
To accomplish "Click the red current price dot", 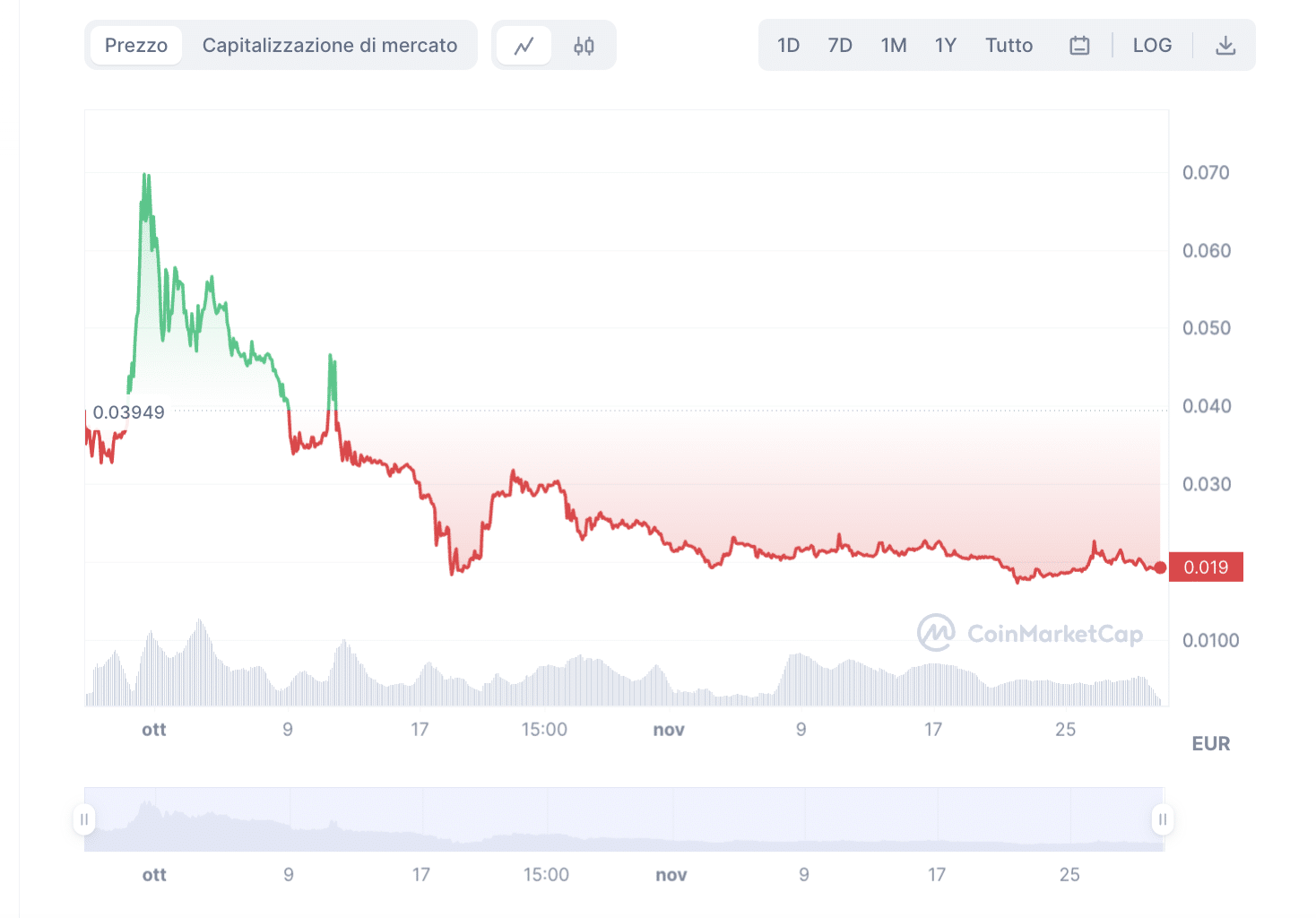I will pyautogui.click(x=1160, y=567).
